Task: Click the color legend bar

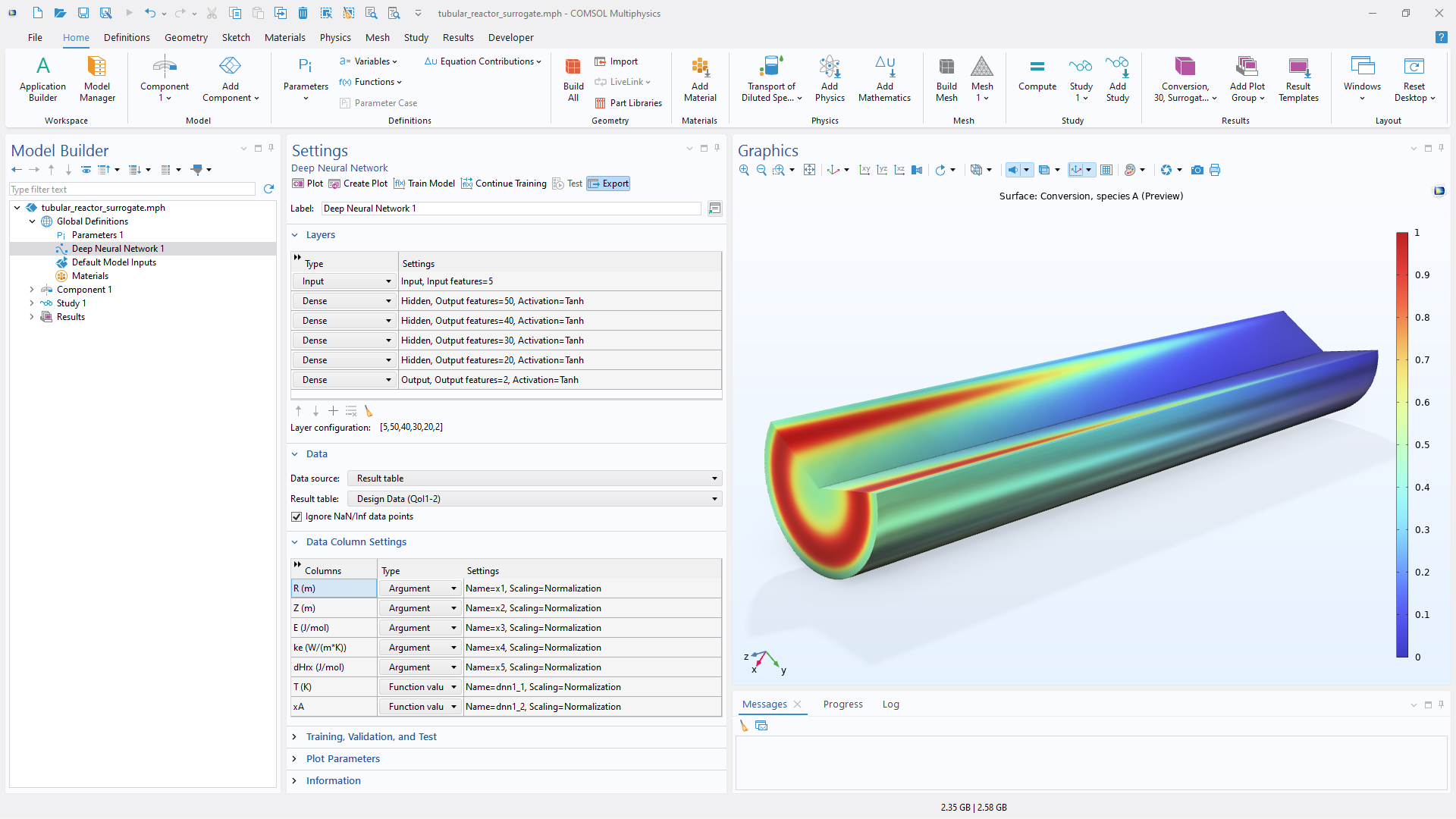Action: (1401, 444)
